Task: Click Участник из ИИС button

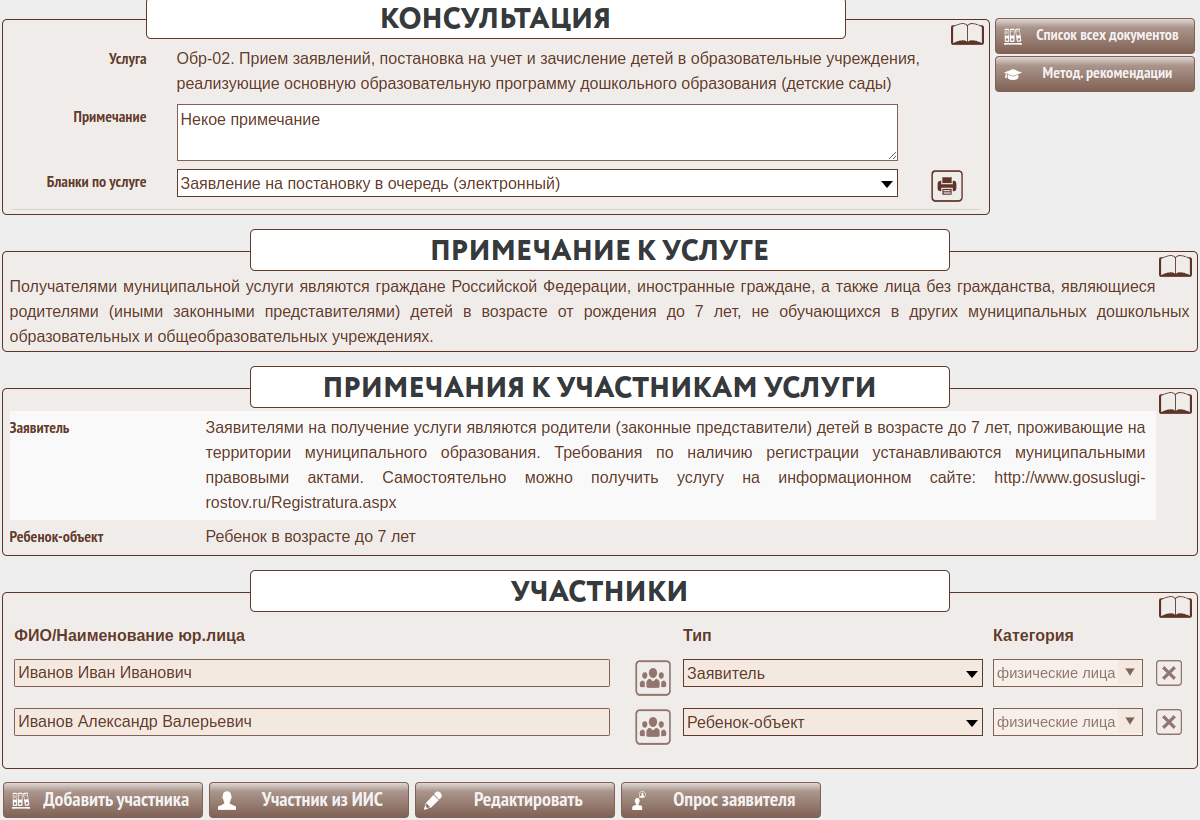Action: click(x=309, y=800)
